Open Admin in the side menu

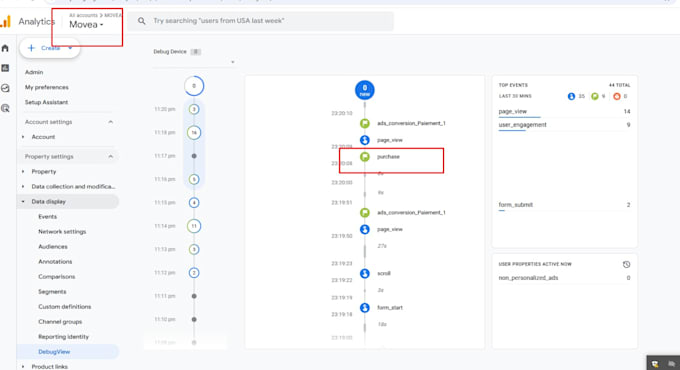[x=34, y=72]
